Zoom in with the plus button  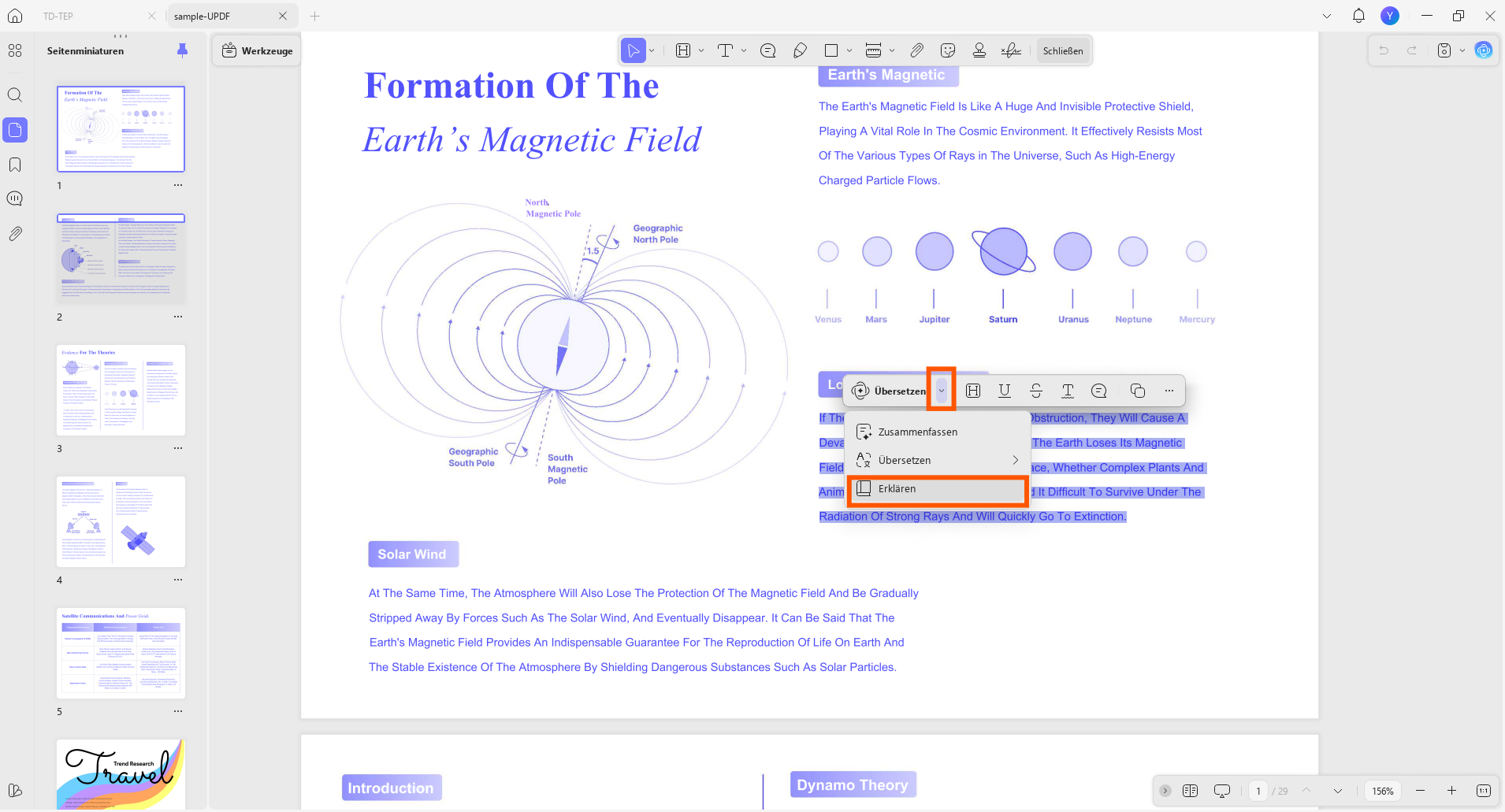(x=1451, y=791)
